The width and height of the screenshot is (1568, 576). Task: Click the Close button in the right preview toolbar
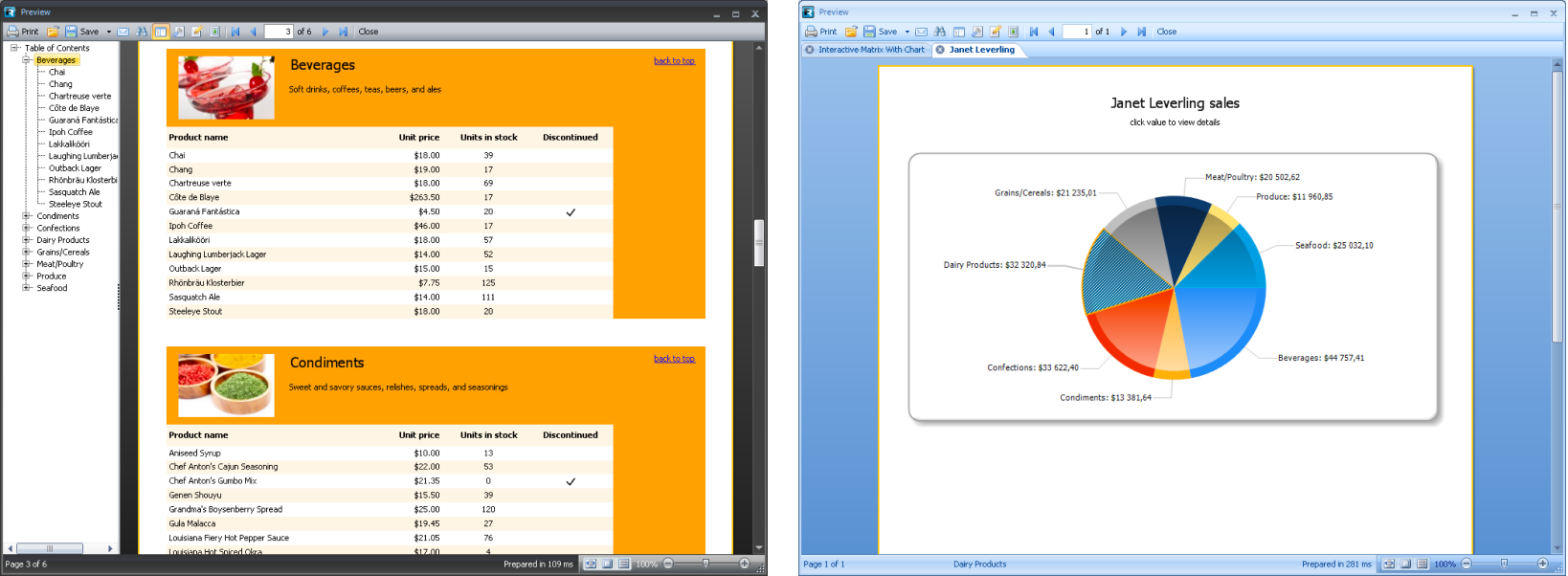(1166, 32)
